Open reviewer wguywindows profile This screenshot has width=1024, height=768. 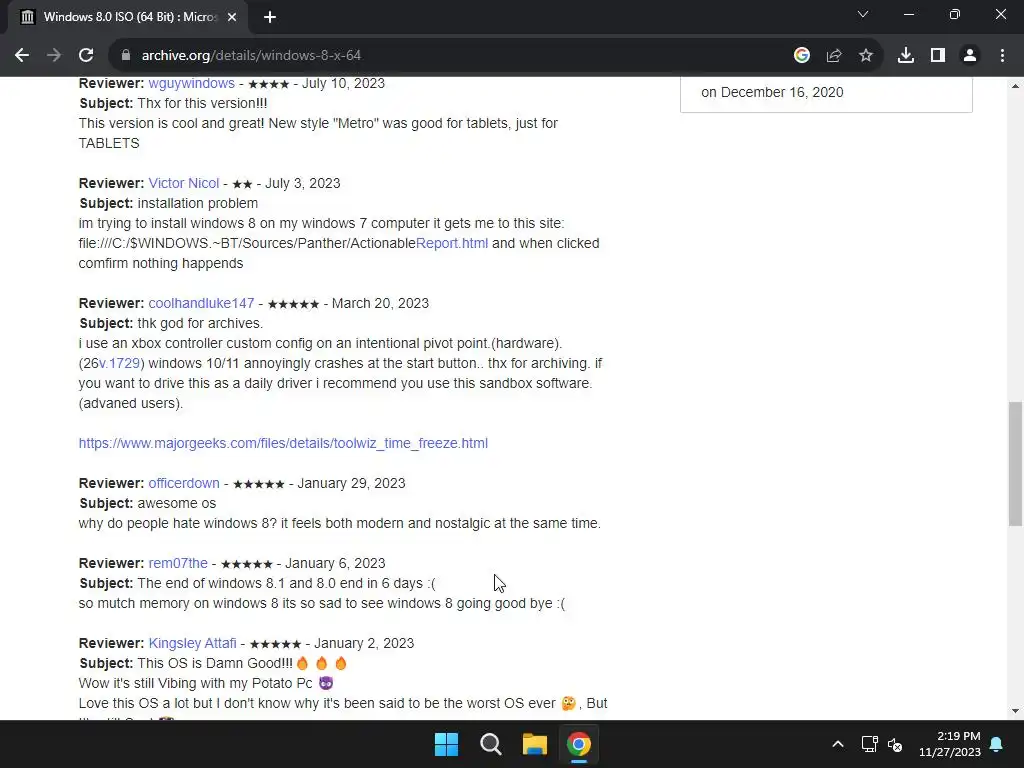pyautogui.click(x=191, y=84)
